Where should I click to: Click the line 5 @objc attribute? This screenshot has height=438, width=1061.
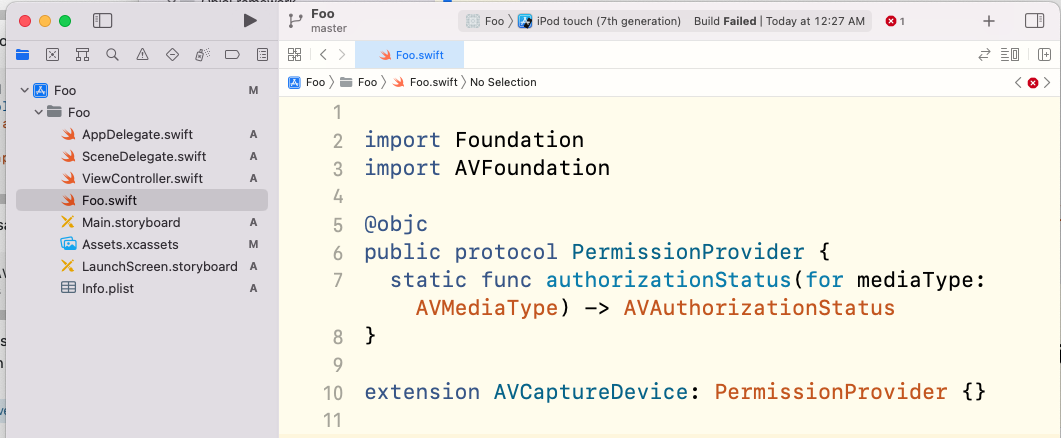(397, 224)
